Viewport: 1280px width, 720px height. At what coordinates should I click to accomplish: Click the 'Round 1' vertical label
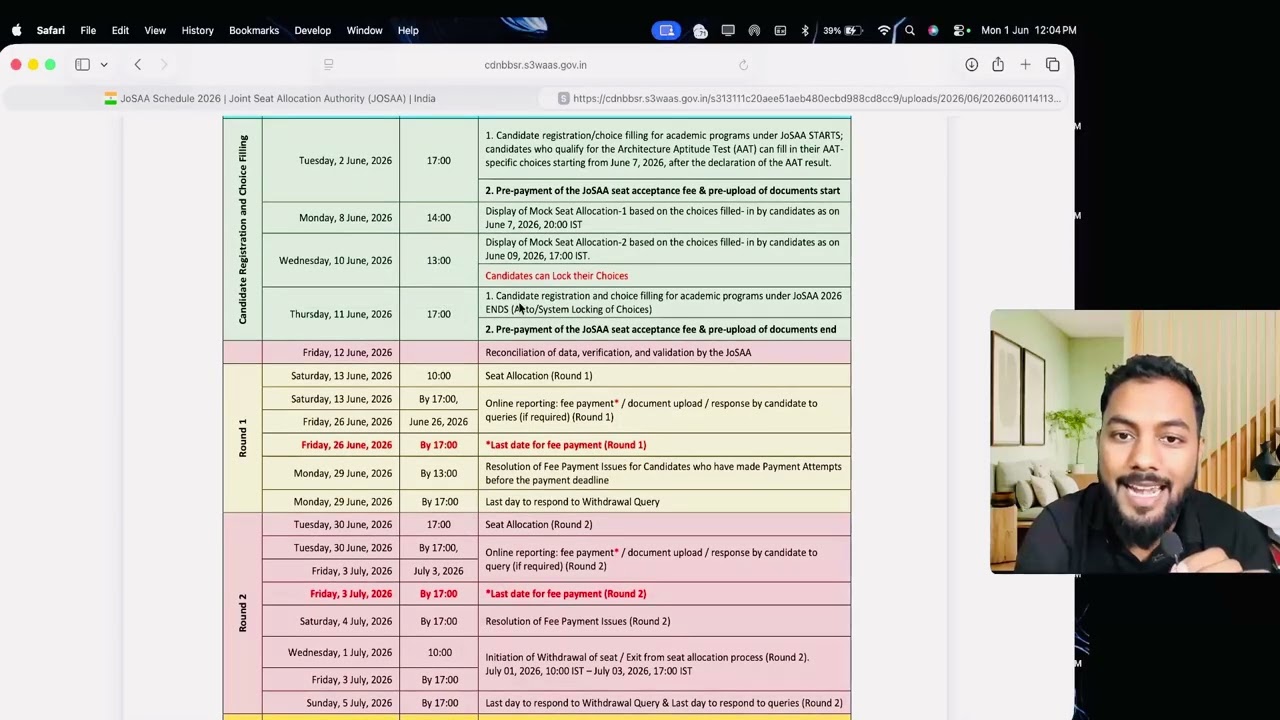(x=242, y=438)
